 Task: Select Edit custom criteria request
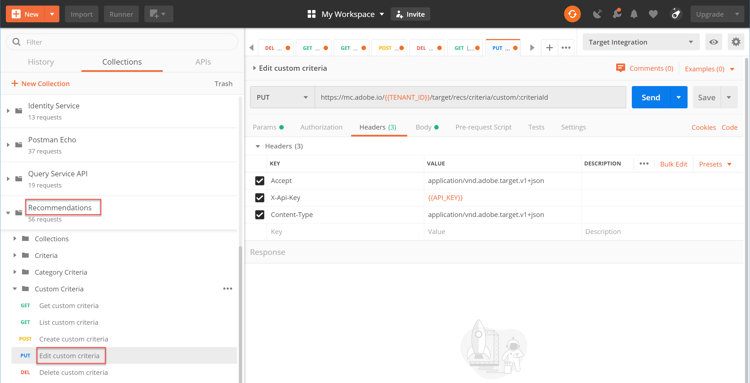pos(69,356)
